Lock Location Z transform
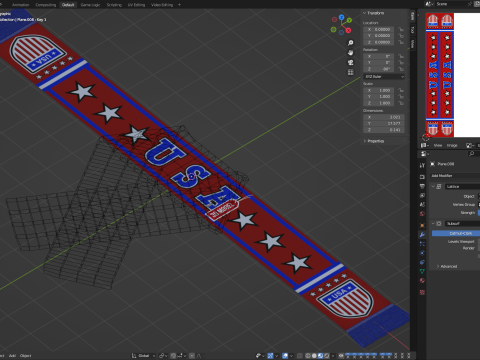 (401, 42)
